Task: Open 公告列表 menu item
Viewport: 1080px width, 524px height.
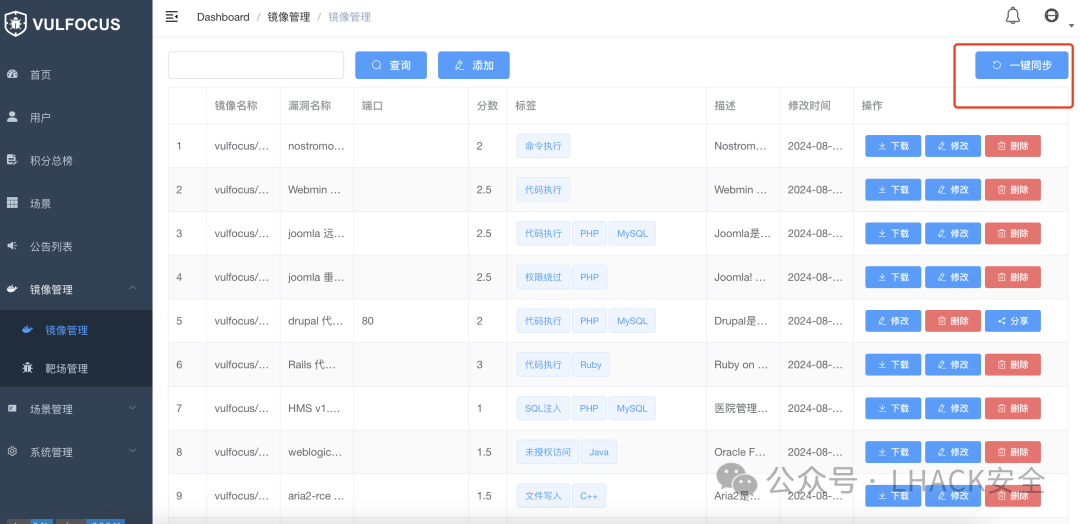Action: [x=76, y=246]
